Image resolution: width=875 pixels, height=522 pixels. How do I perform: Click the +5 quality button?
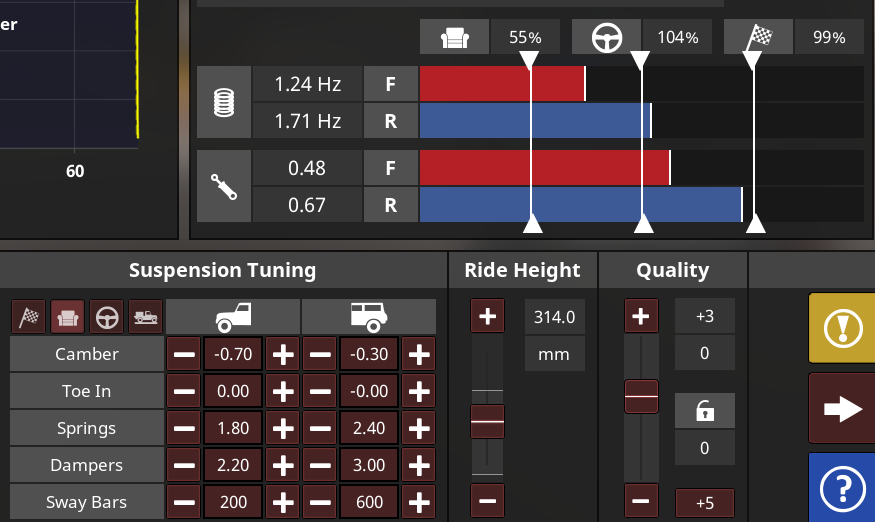(x=705, y=502)
